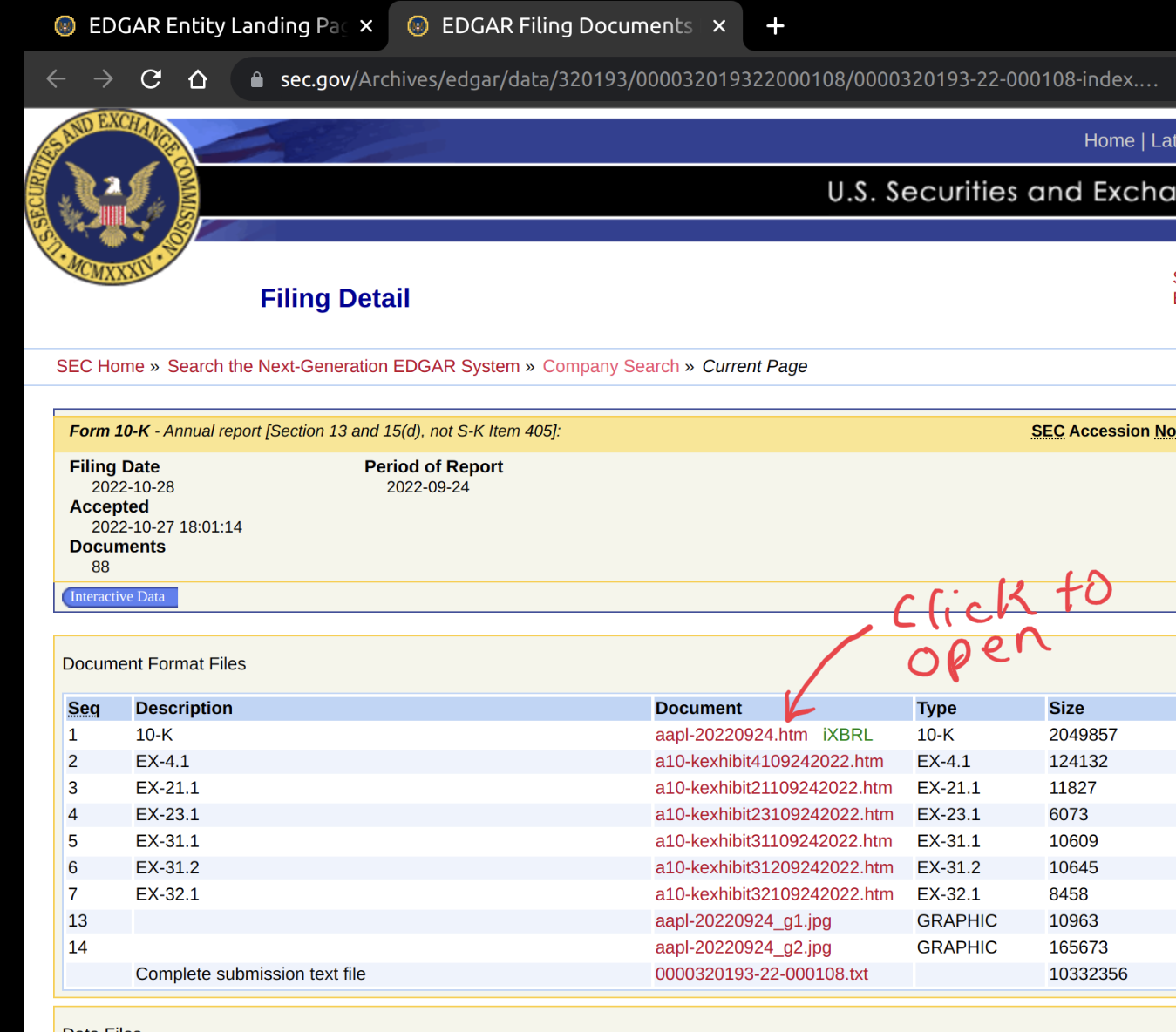Screen dimensions: 1176x1032
Task: Open the browser home page icon
Action: tap(198, 79)
